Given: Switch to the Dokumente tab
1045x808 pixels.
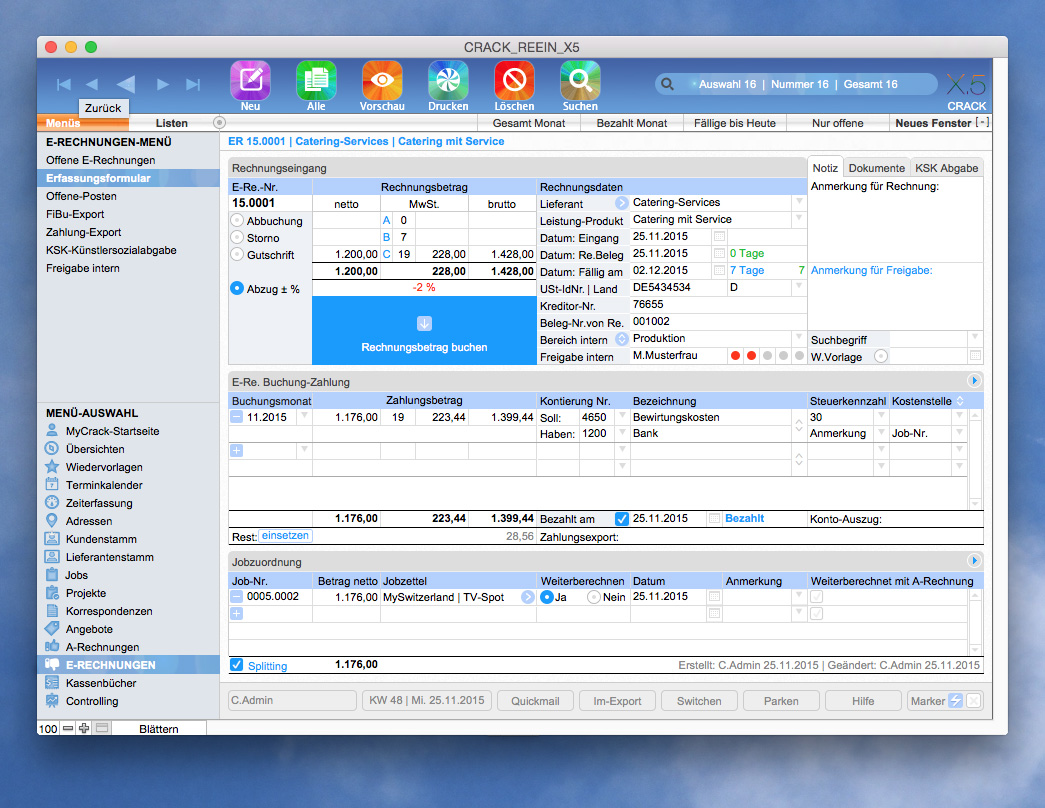Looking at the screenshot, I should [x=877, y=168].
